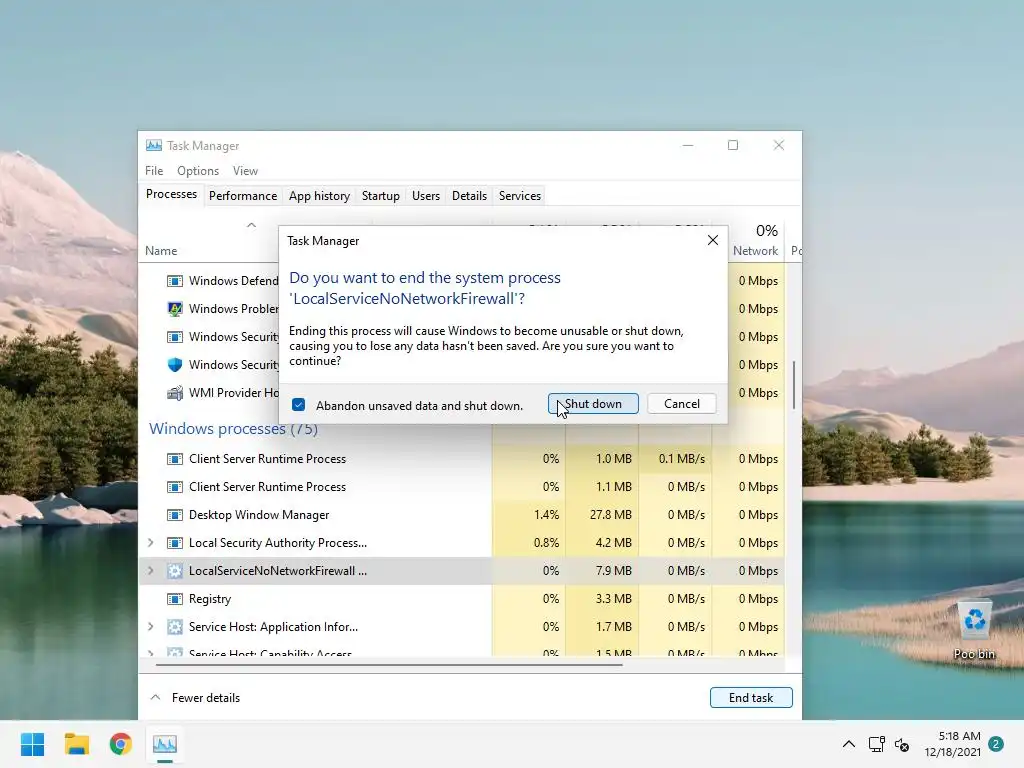Open the notification count badge
Viewport: 1024px width, 768px height.
tap(996, 744)
